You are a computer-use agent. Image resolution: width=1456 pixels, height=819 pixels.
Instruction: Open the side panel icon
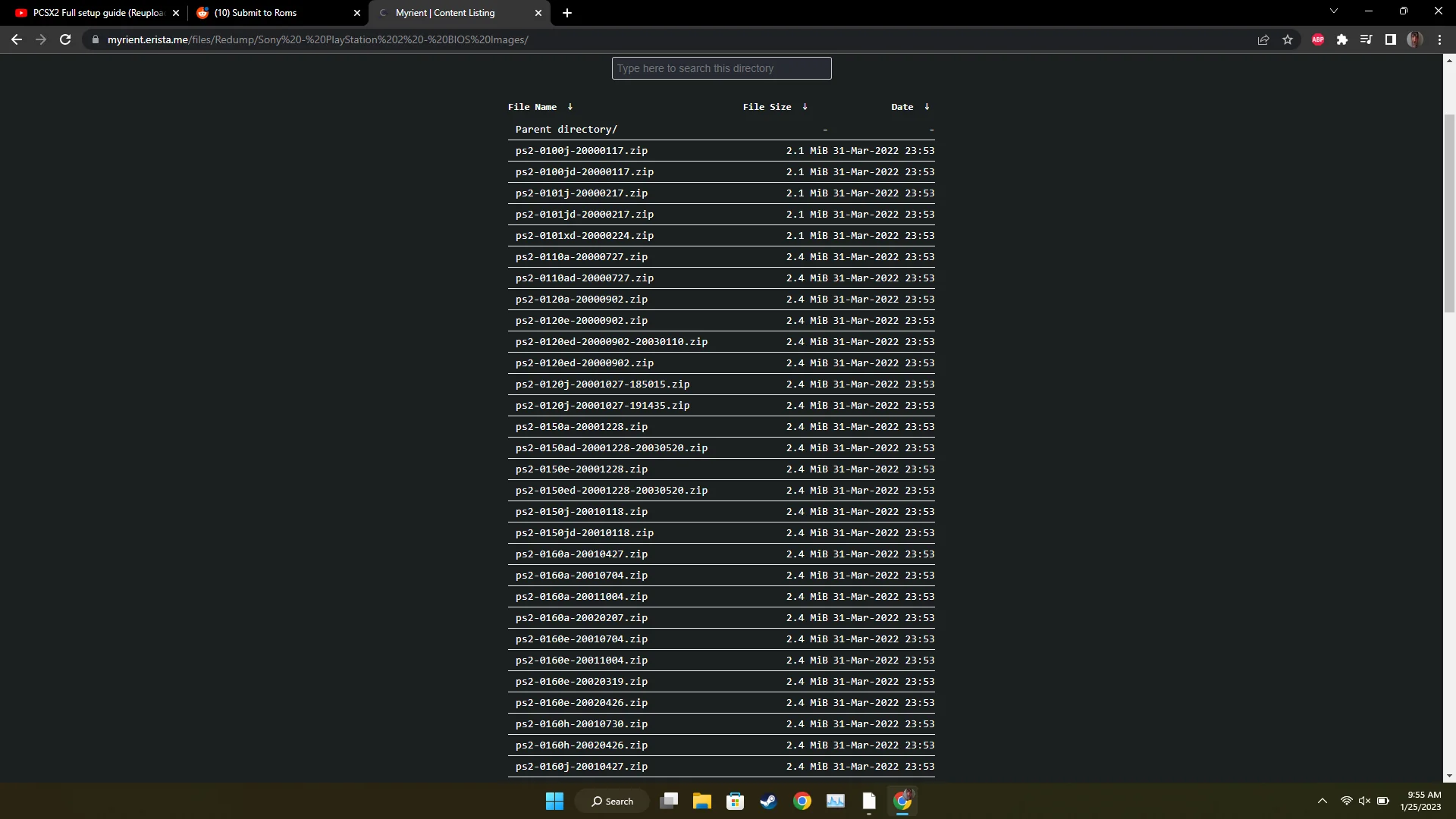(1392, 39)
